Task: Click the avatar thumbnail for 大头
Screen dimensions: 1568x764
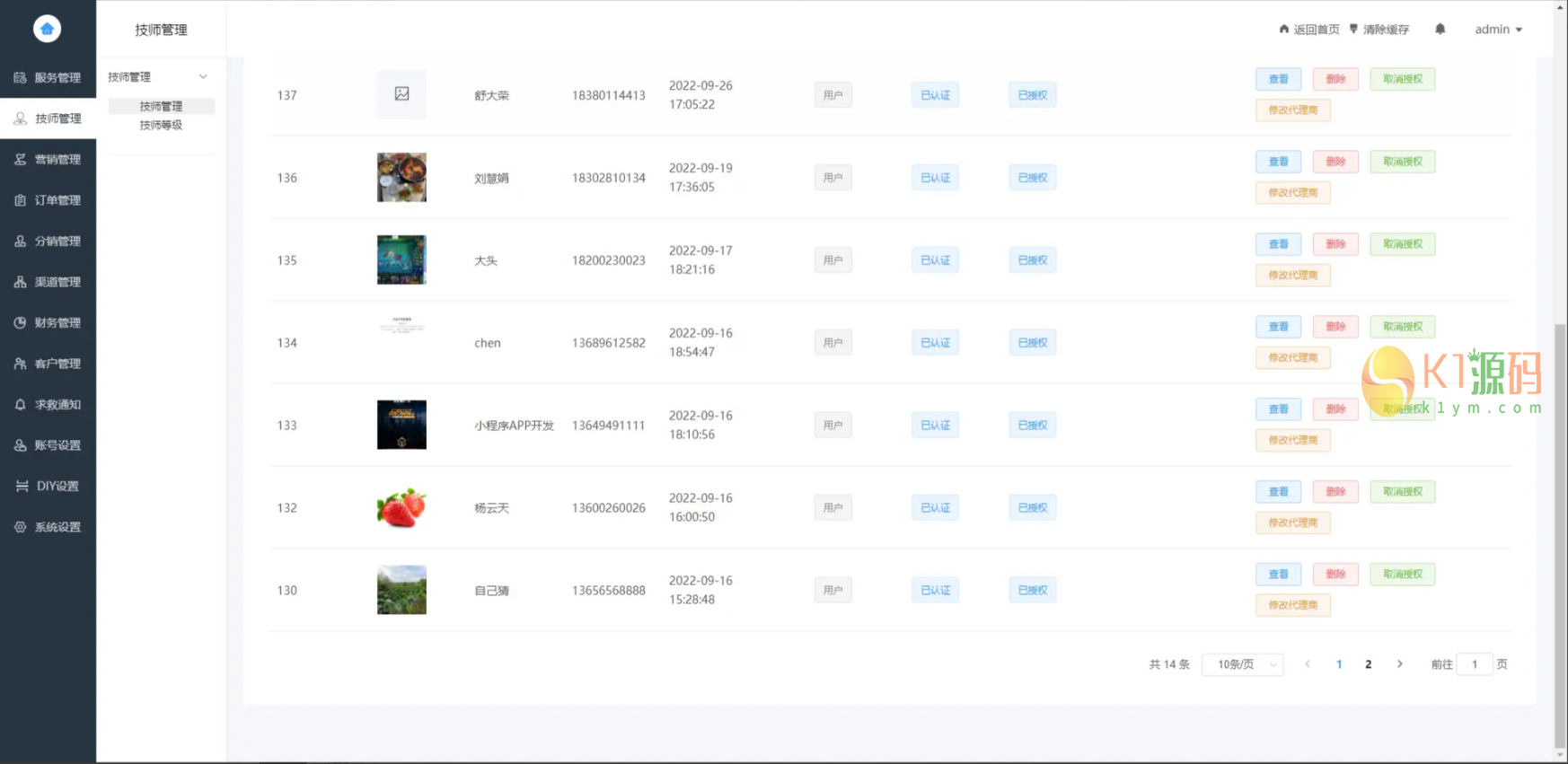Action: tap(401, 259)
